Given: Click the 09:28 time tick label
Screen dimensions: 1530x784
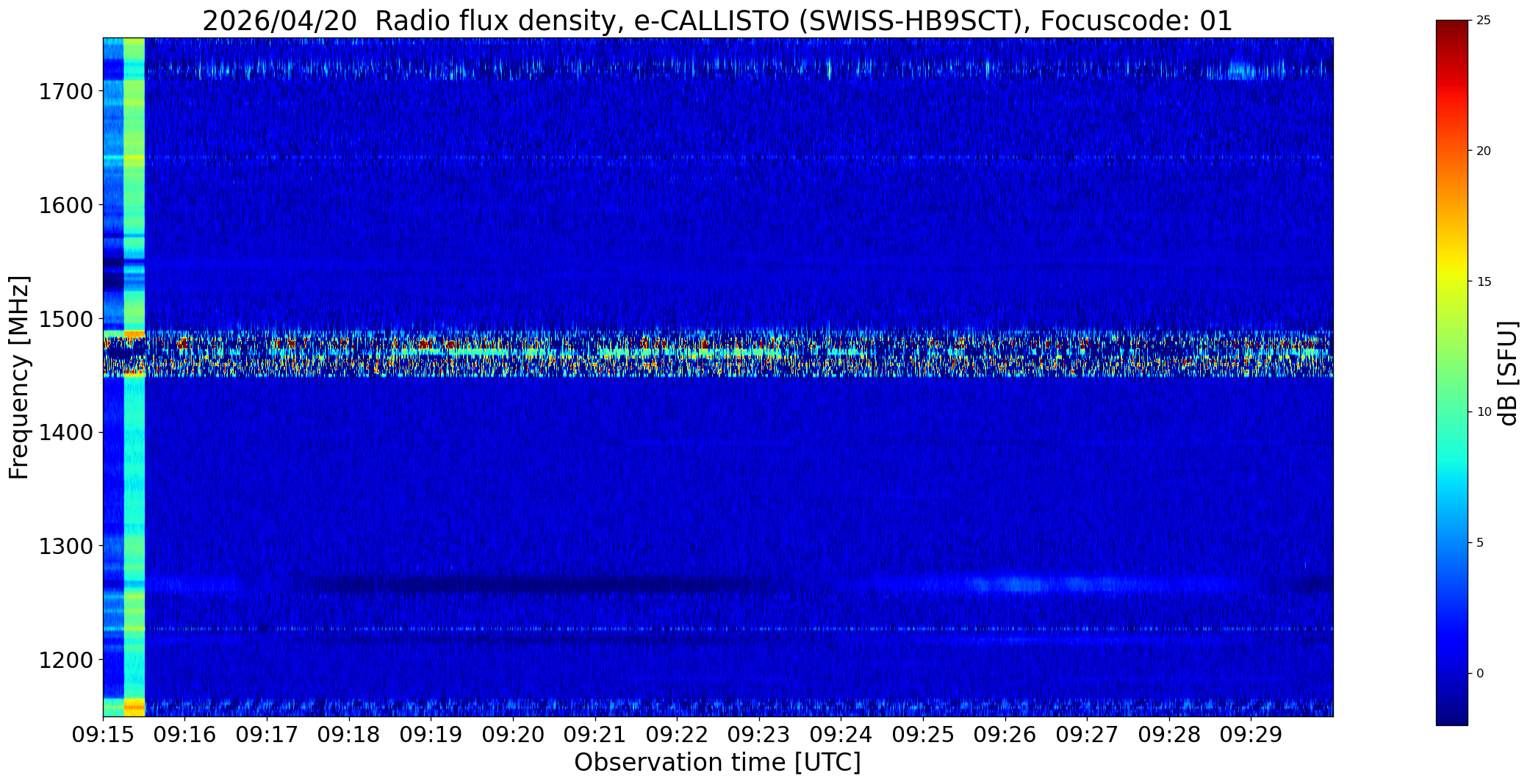Looking at the screenshot, I should coord(1169,735).
